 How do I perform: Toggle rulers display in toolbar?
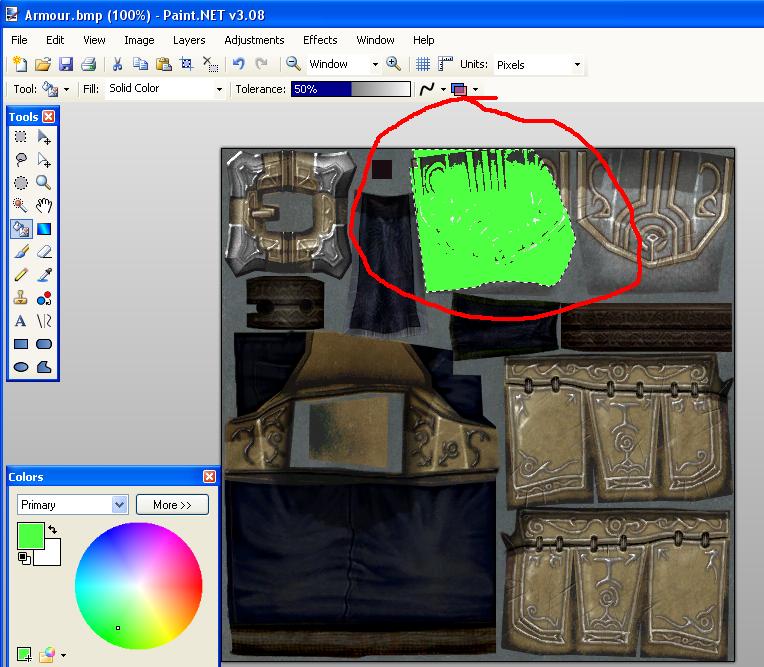446,64
